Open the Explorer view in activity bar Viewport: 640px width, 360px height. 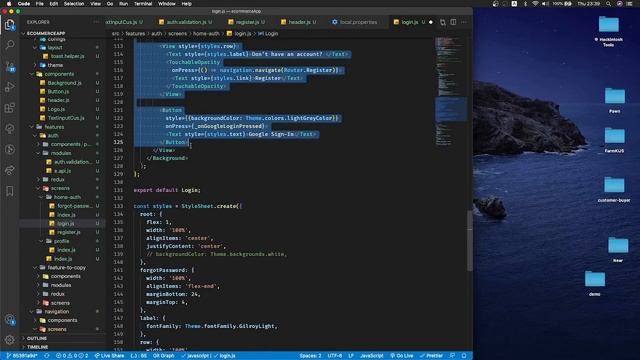pos(9,24)
